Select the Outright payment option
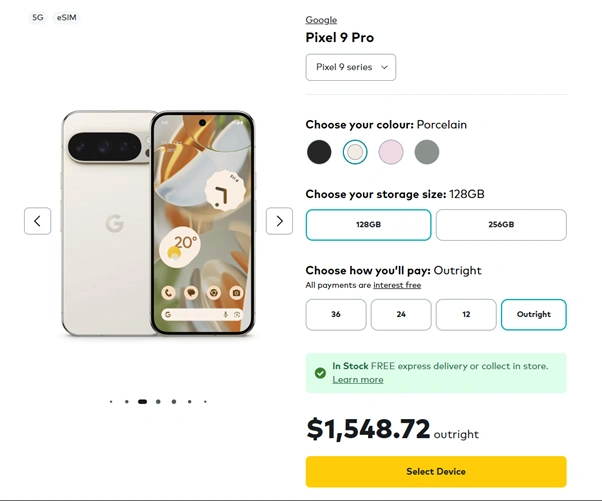Viewport: 602px width, 501px height. pyautogui.click(x=533, y=314)
